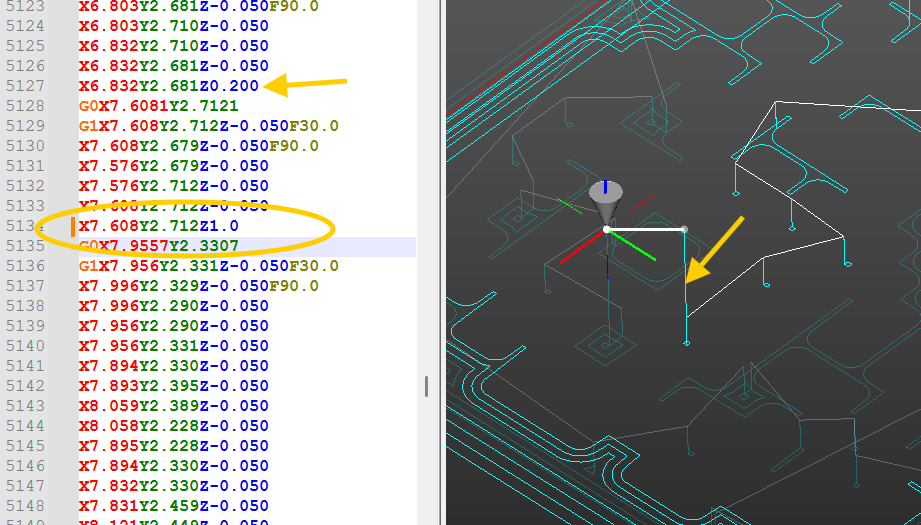Viewport: 921px width, 525px height.
Task: Click the orange bookmark marker on line 5134
Action: (x=73, y=226)
